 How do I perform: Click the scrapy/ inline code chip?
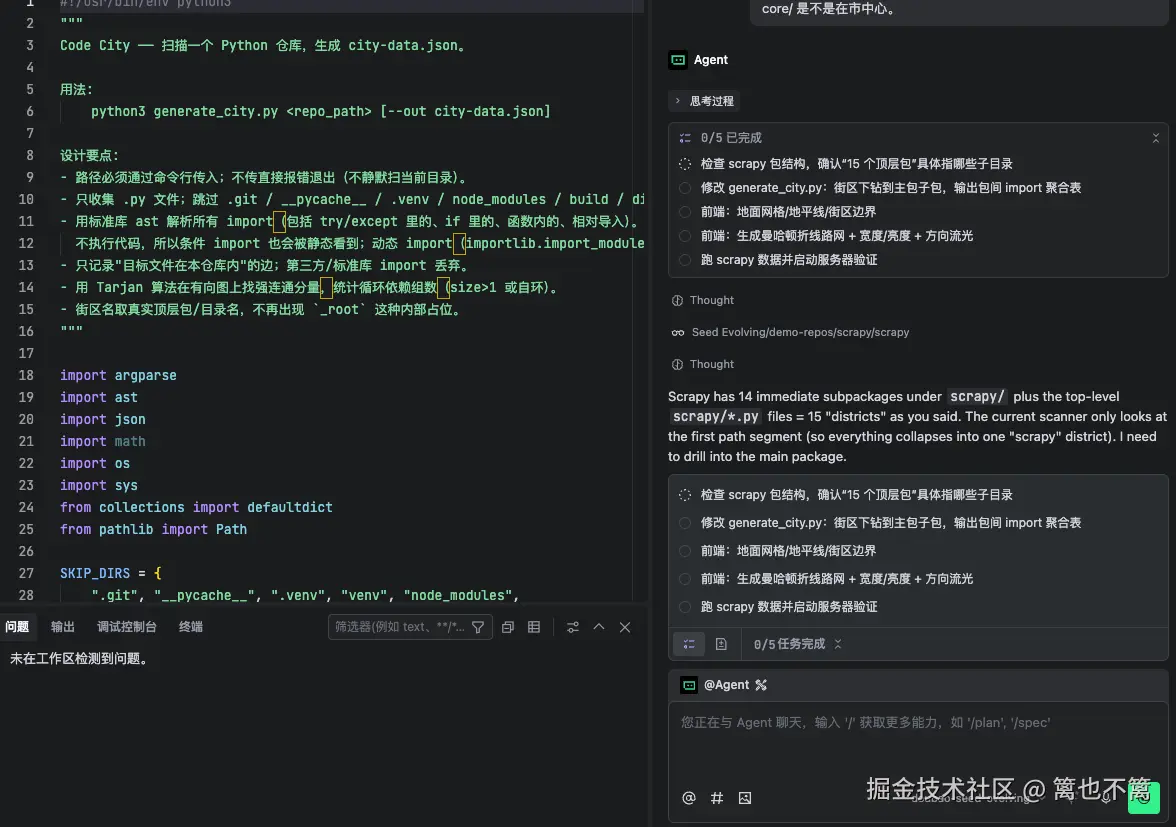click(976, 397)
